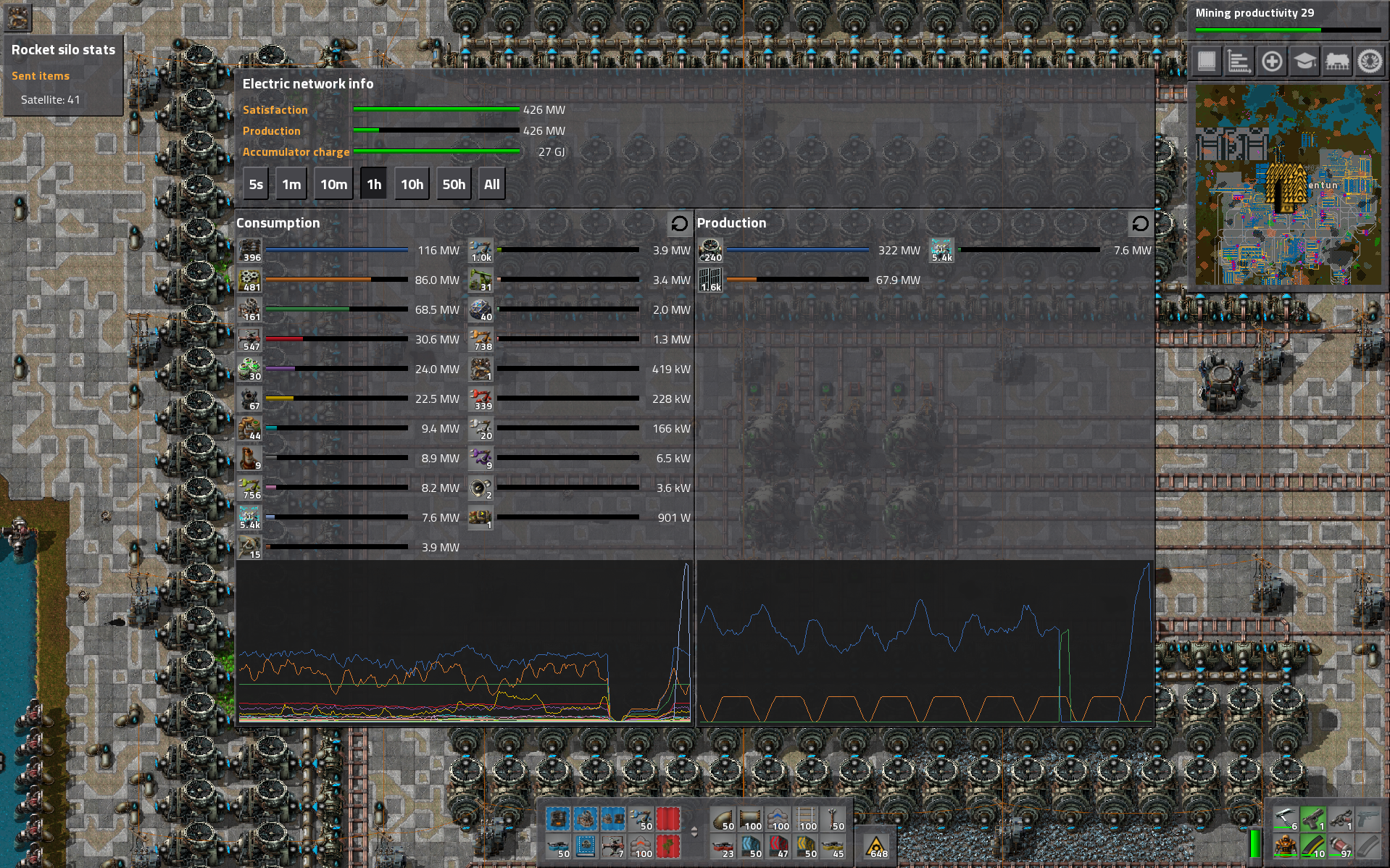This screenshot has width=1390, height=868.
Task: Select the pipe-to-ground slot with 50
Action: click(x=723, y=819)
